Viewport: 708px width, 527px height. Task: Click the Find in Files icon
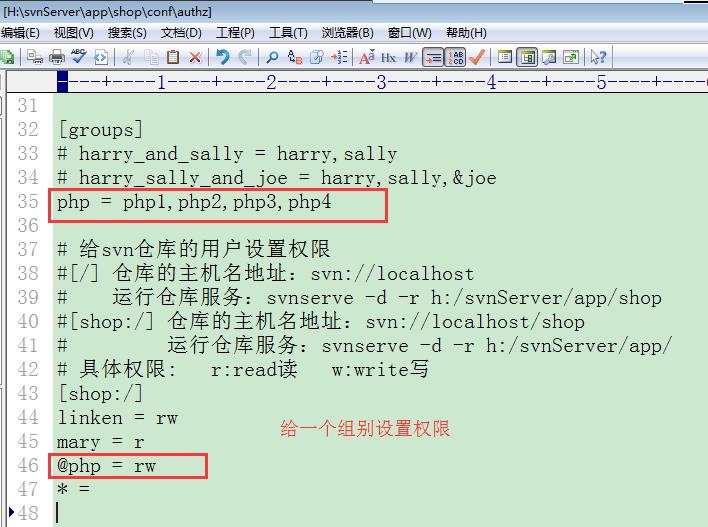coord(317,57)
